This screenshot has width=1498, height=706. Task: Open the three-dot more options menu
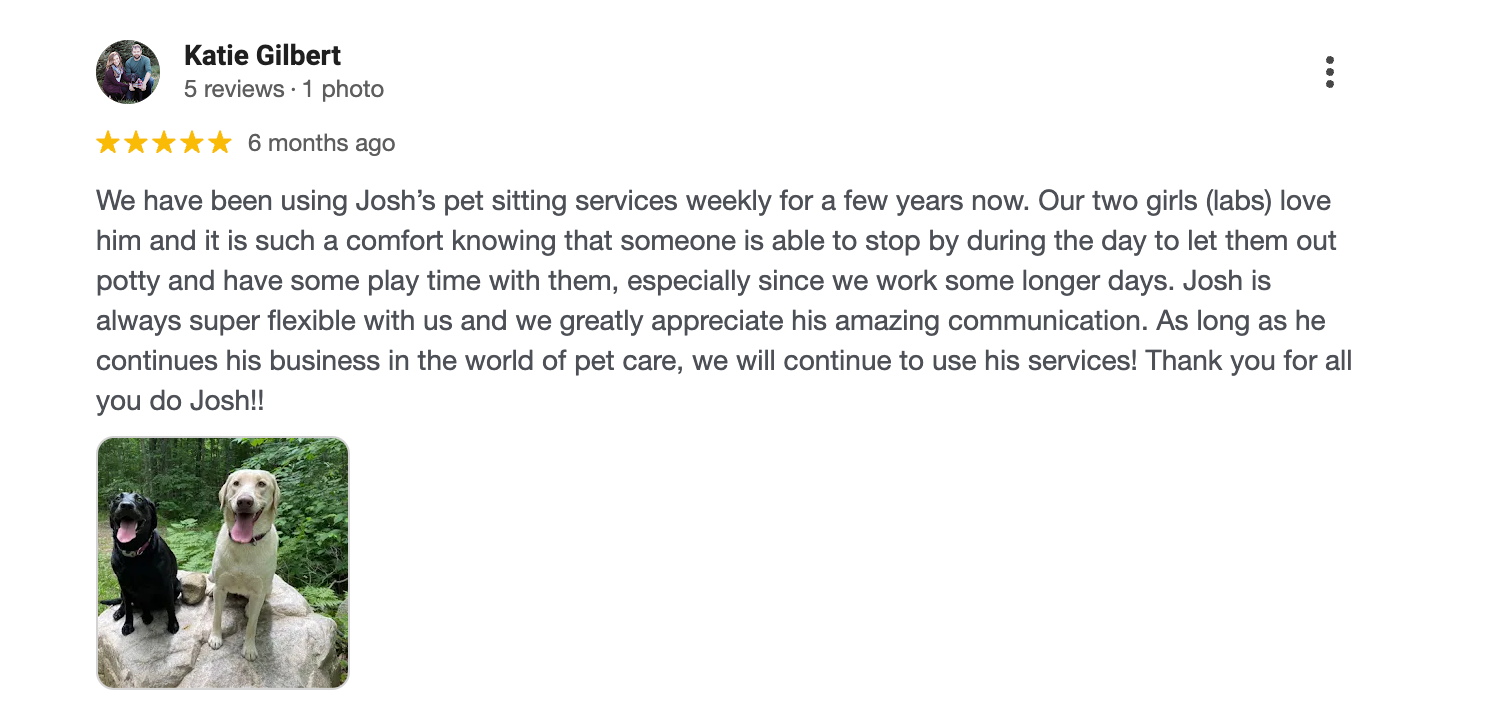1329,72
